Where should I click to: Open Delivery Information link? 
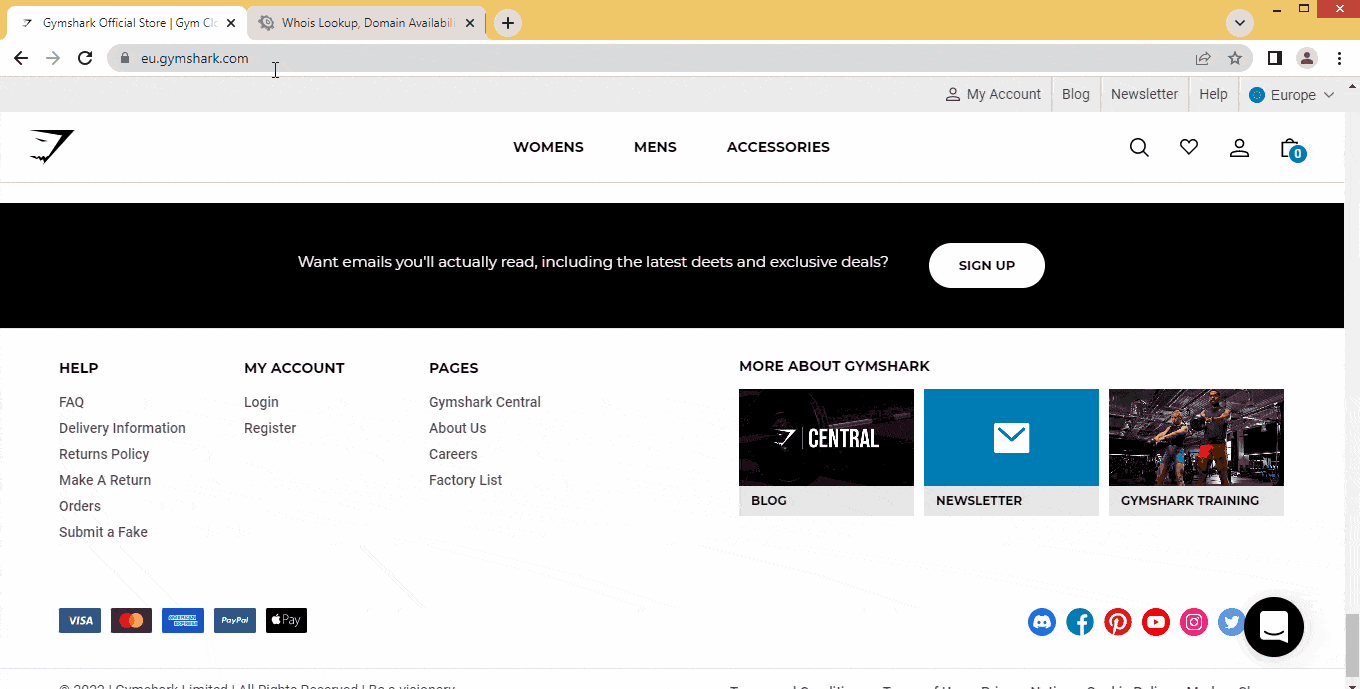[x=122, y=428]
